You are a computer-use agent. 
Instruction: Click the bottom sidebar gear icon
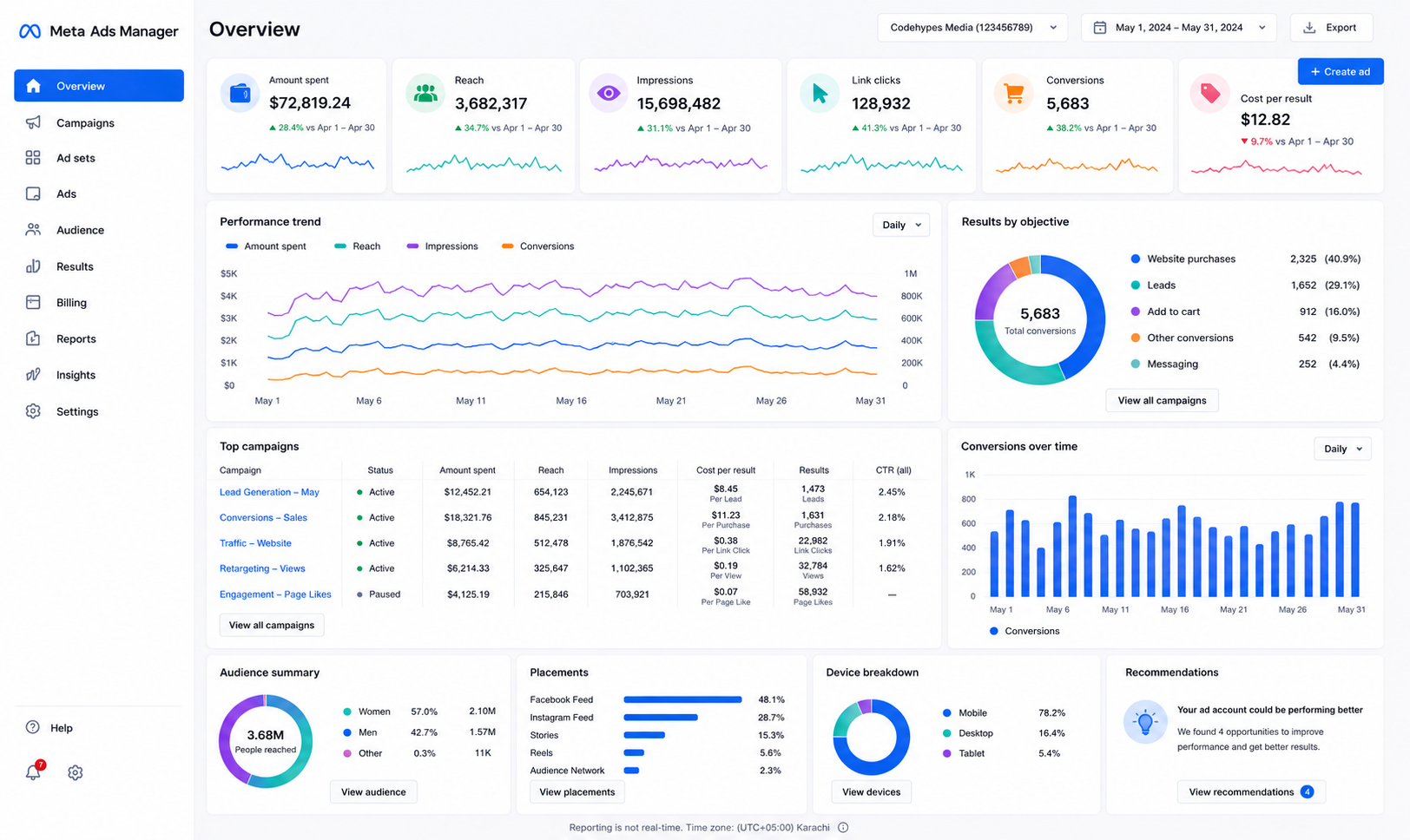[76, 772]
